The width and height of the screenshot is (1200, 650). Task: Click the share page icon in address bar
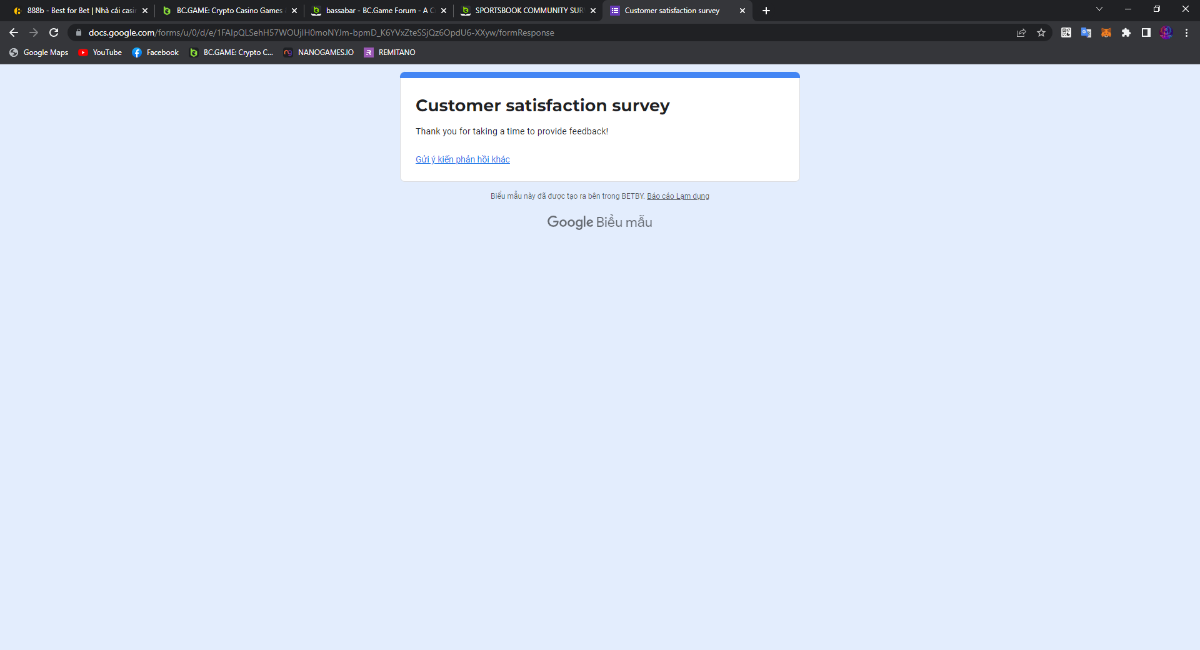(1021, 32)
